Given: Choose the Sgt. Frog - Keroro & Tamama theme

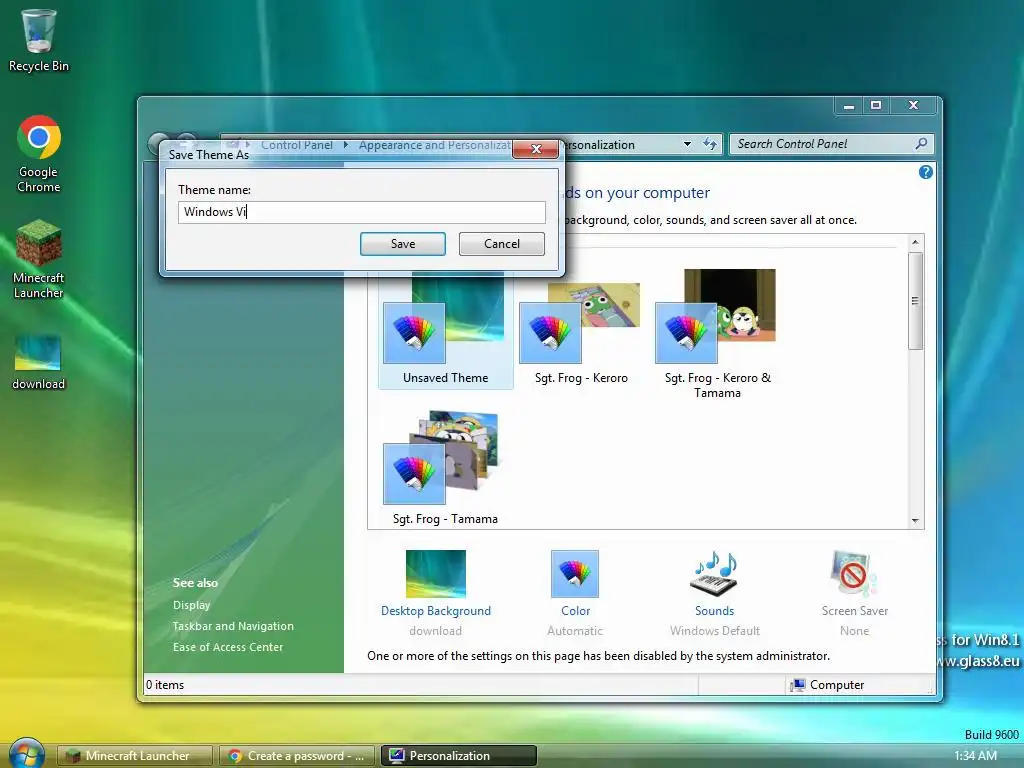Looking at the screenshot, I should tap(717, 333).
